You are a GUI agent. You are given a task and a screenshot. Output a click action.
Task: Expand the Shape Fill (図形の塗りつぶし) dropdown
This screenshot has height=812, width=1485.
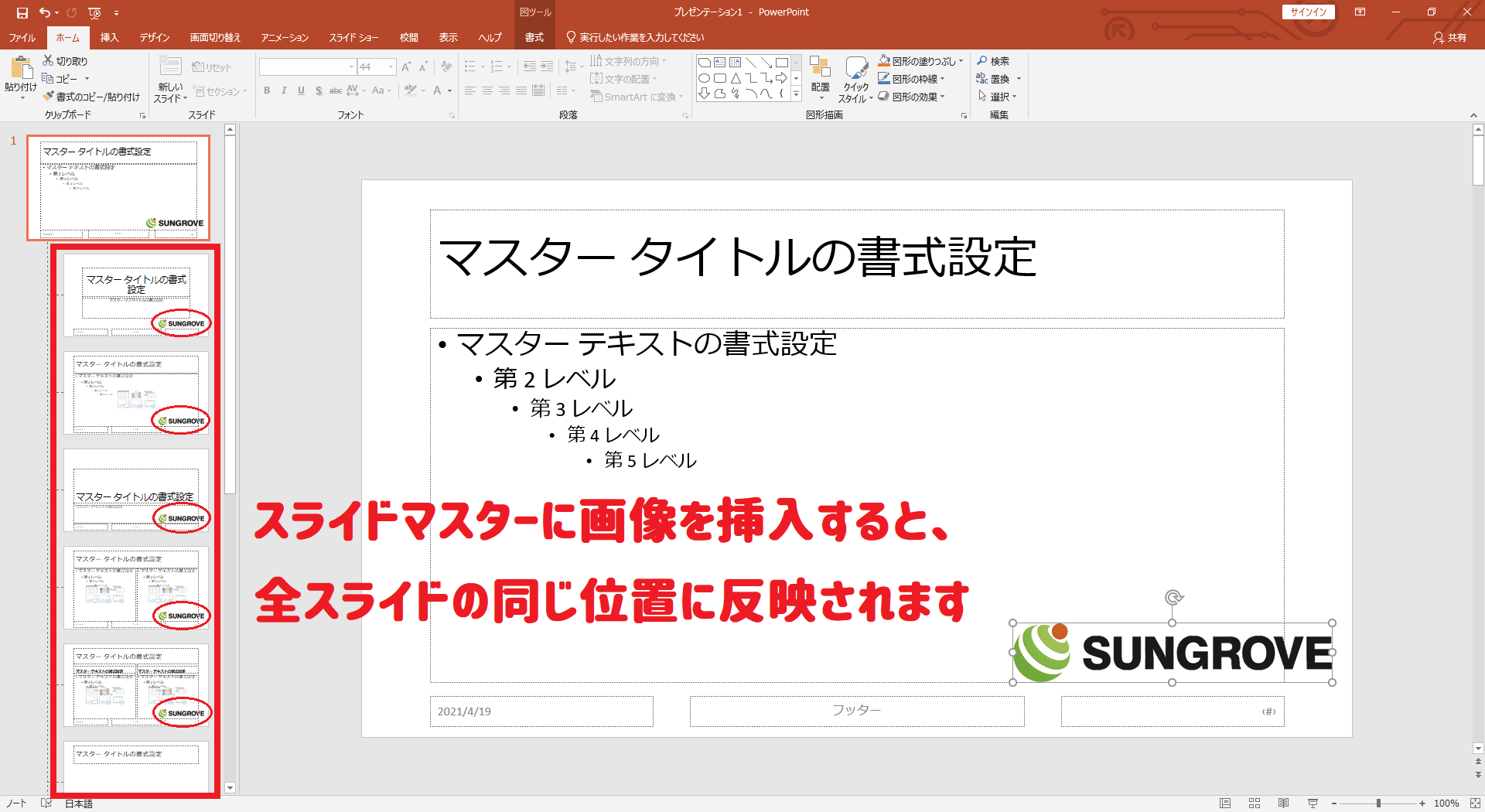pos(961,61)
